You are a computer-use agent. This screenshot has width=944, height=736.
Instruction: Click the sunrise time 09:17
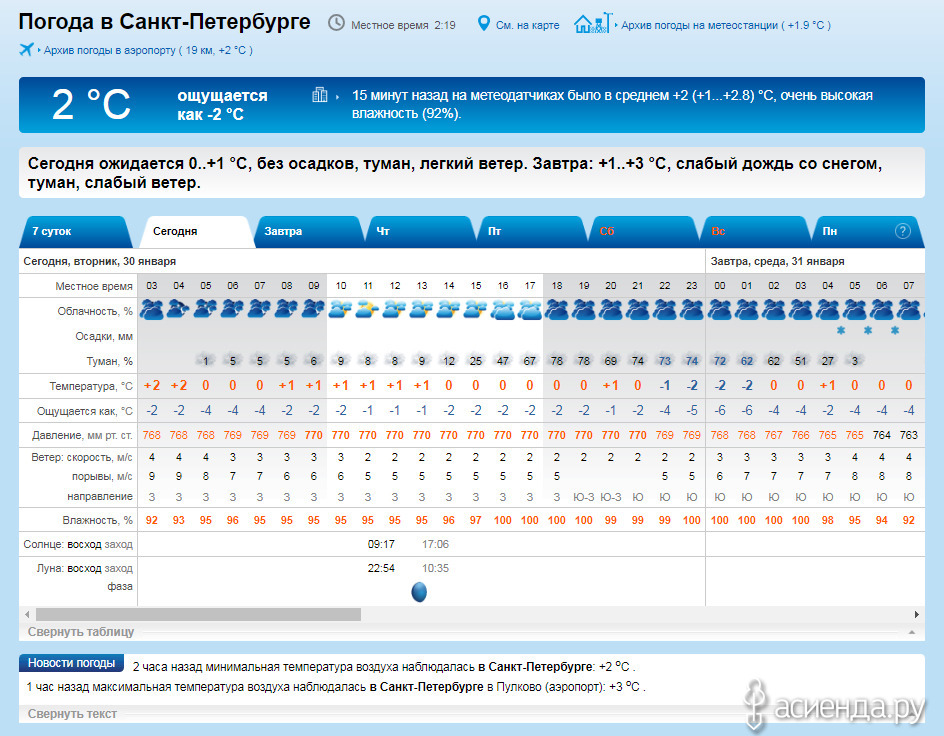(x=381, y=545)
